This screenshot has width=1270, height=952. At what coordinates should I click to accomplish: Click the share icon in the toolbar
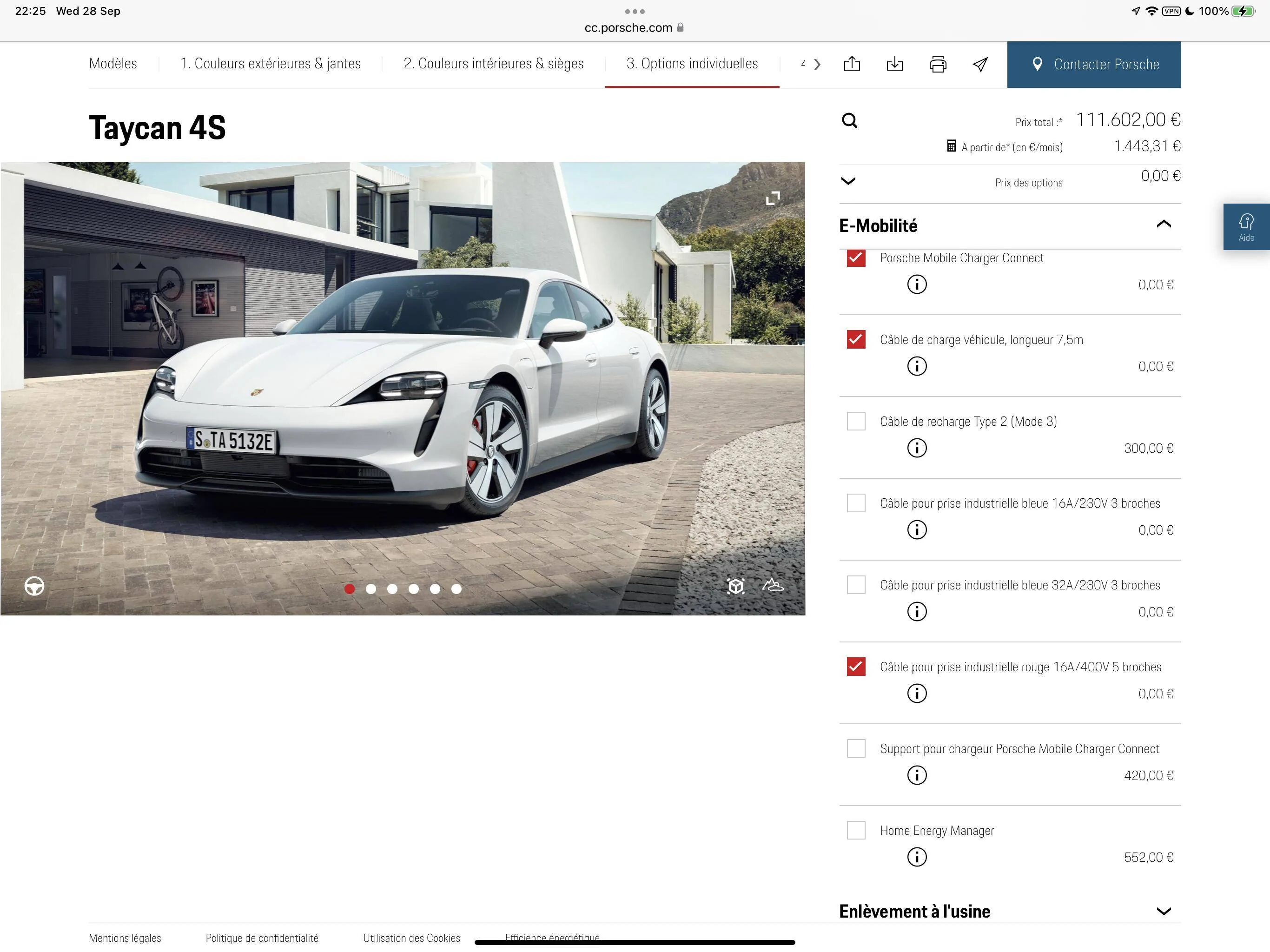[x=852, y=64]
